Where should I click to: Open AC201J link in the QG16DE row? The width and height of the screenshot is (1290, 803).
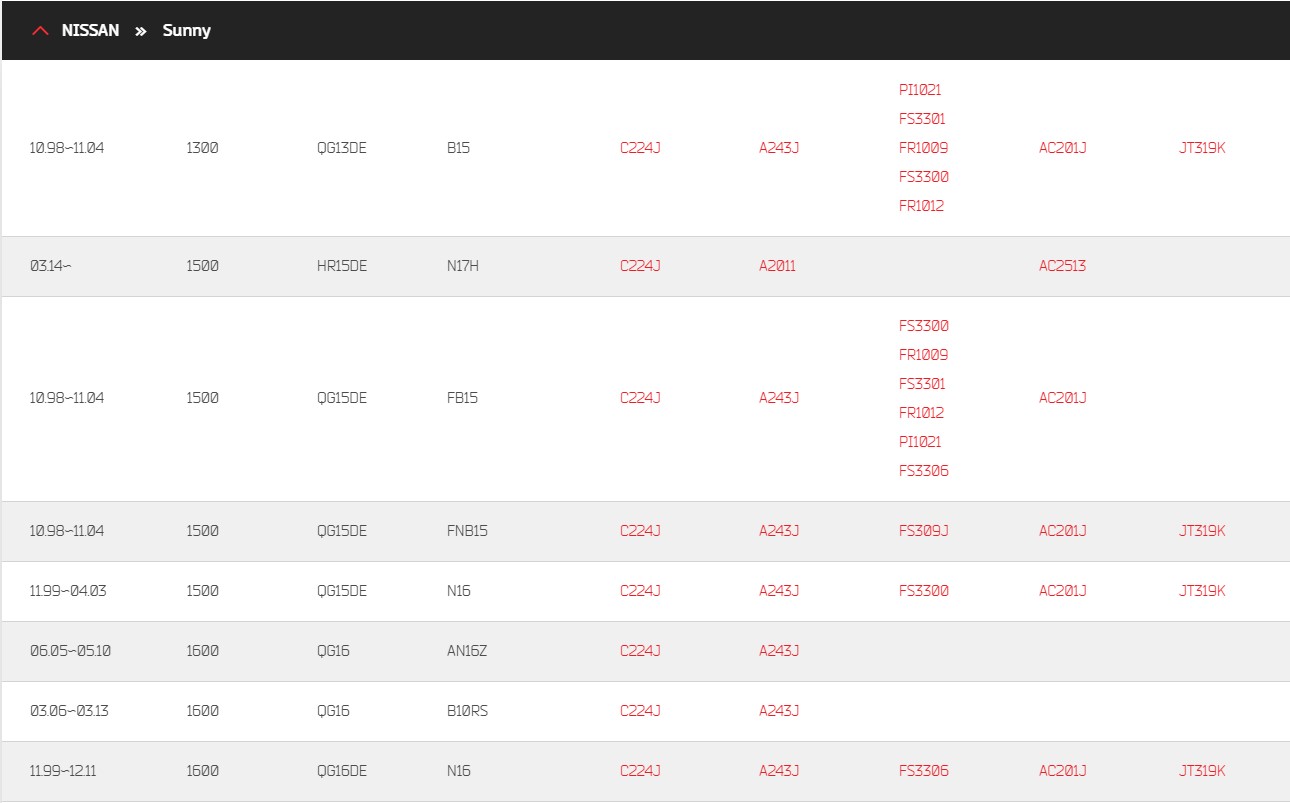(x=1062, y=771)
